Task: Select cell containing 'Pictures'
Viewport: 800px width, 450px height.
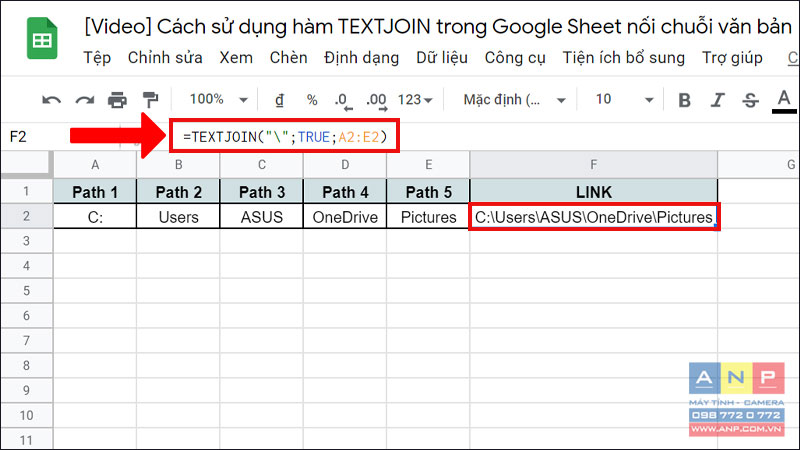Action: [x=428, y=217]
